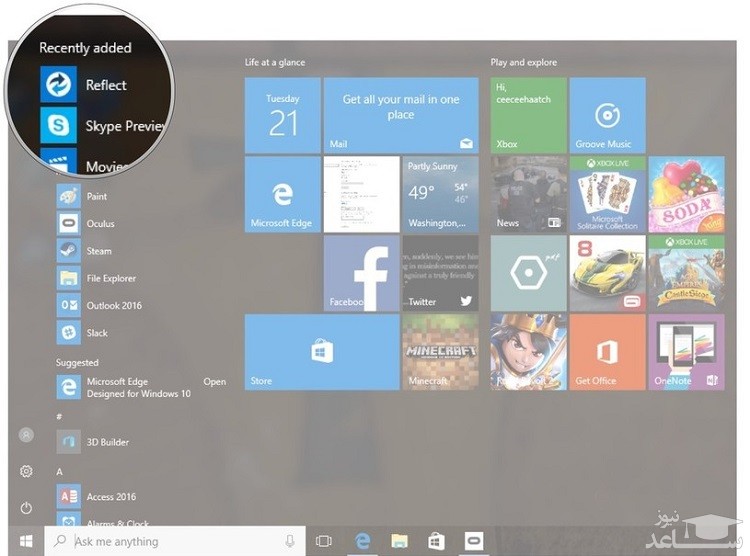
Task: Click the Microsoft Edge tile
Action: click(282, 194)
